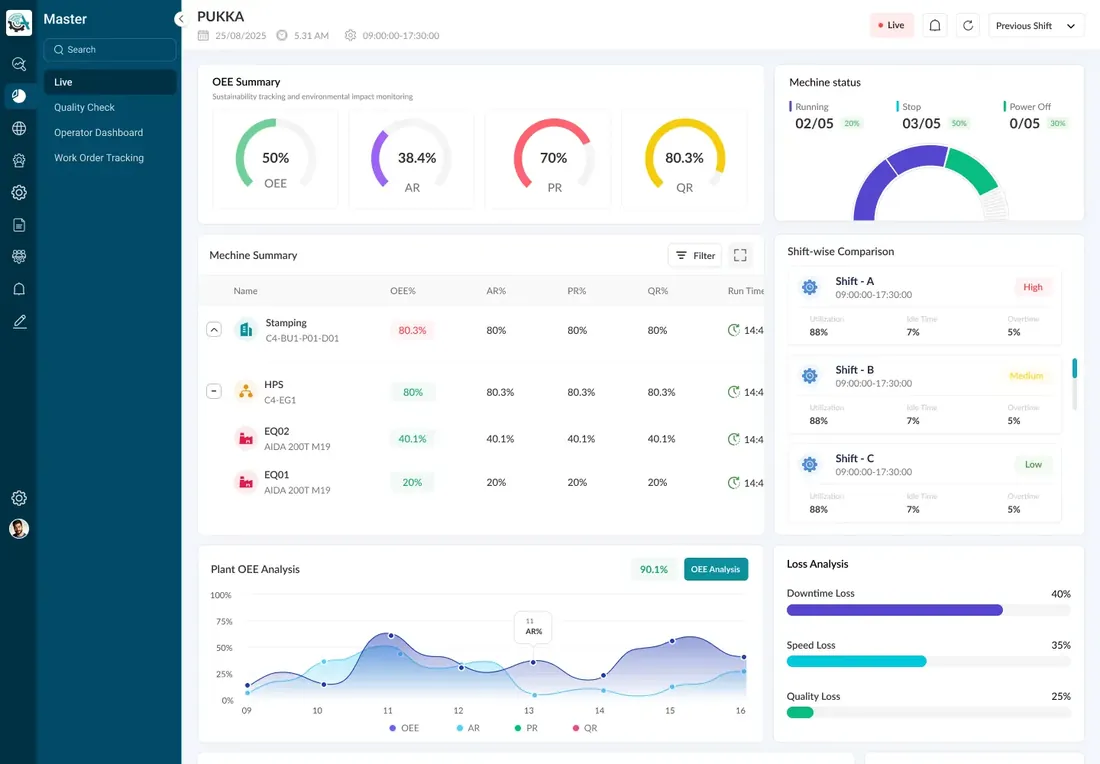1100x764 pixels.
Task: Click the OEE Analysis button
Action: (x=716, y=569)
